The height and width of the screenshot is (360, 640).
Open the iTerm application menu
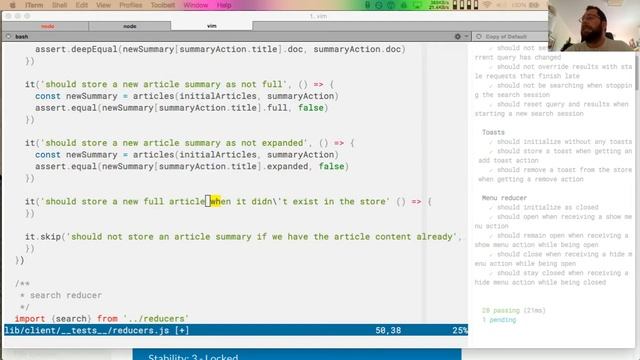point(34,5)
